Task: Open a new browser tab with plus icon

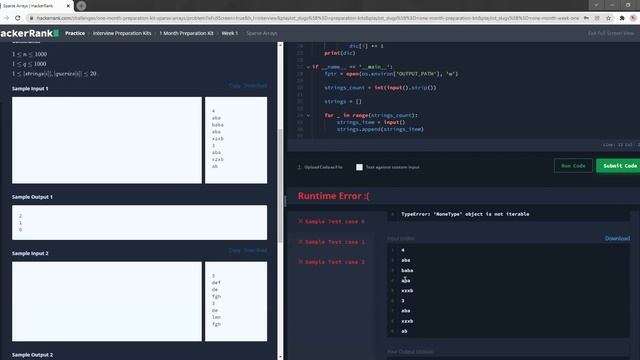Action: [81, 6]
